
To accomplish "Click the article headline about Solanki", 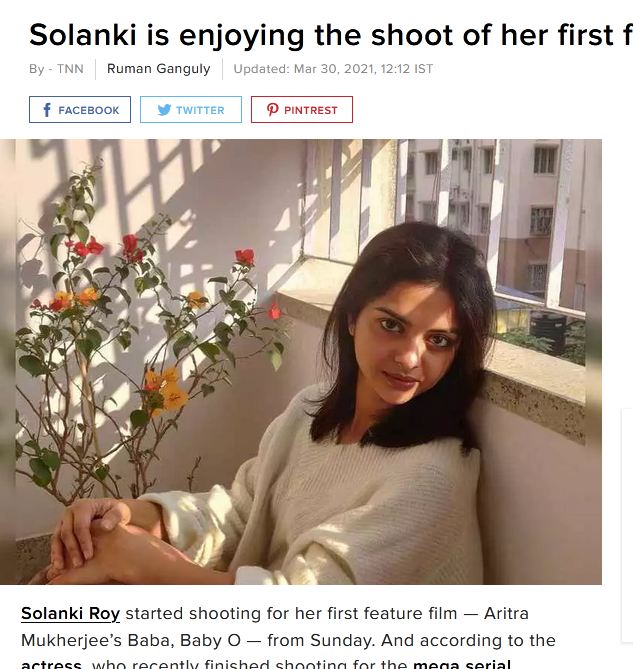I will point(331,35).
